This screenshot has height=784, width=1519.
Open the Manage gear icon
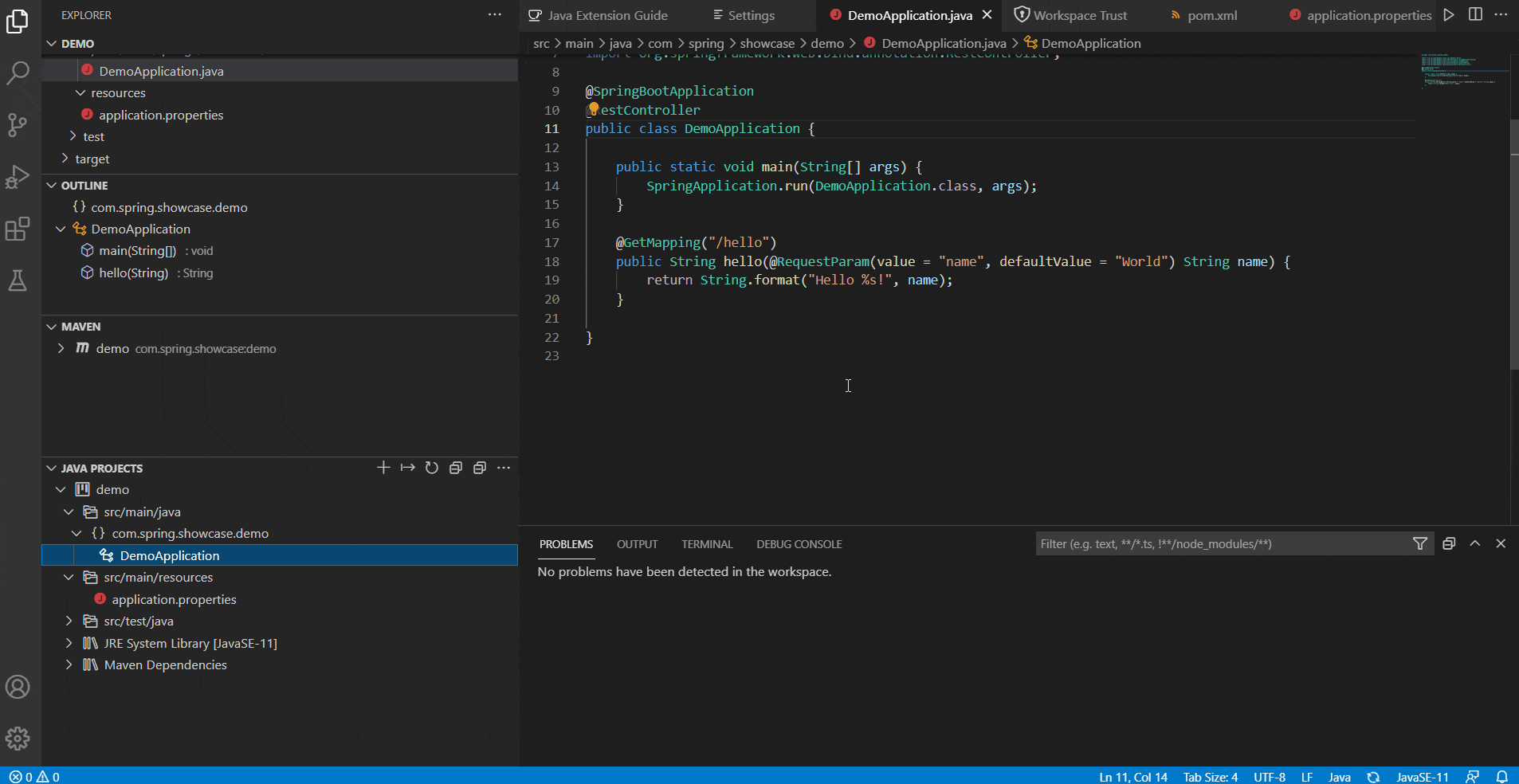[18, 739]
